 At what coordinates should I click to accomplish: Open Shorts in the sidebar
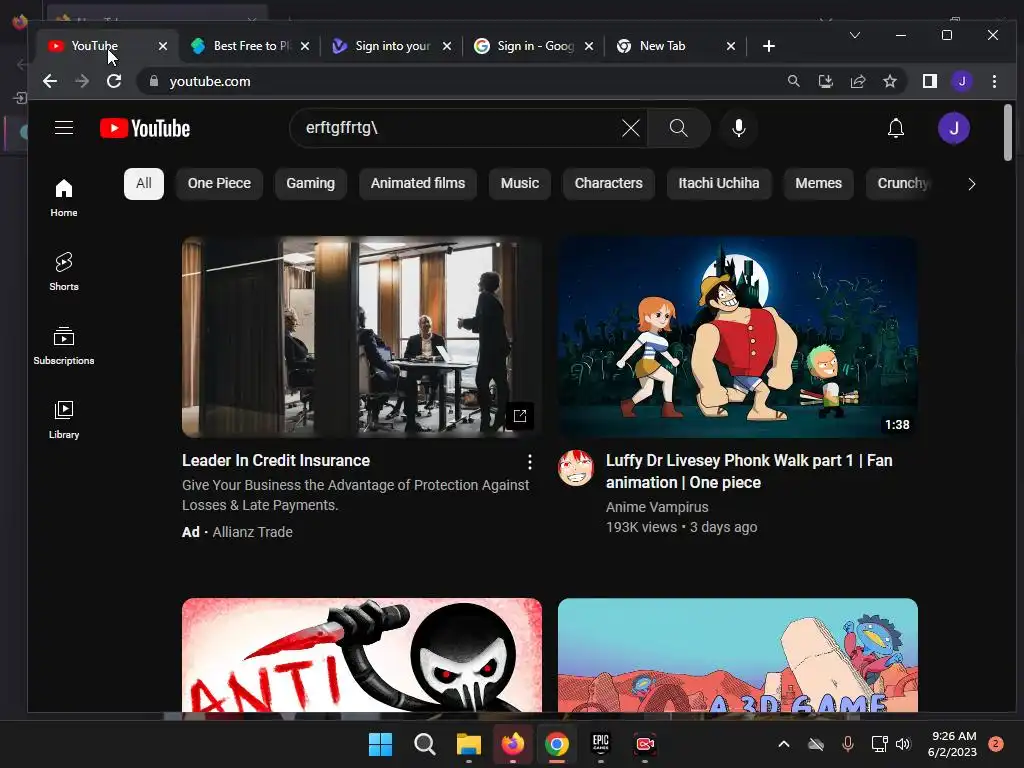click(x=64, y=272)
